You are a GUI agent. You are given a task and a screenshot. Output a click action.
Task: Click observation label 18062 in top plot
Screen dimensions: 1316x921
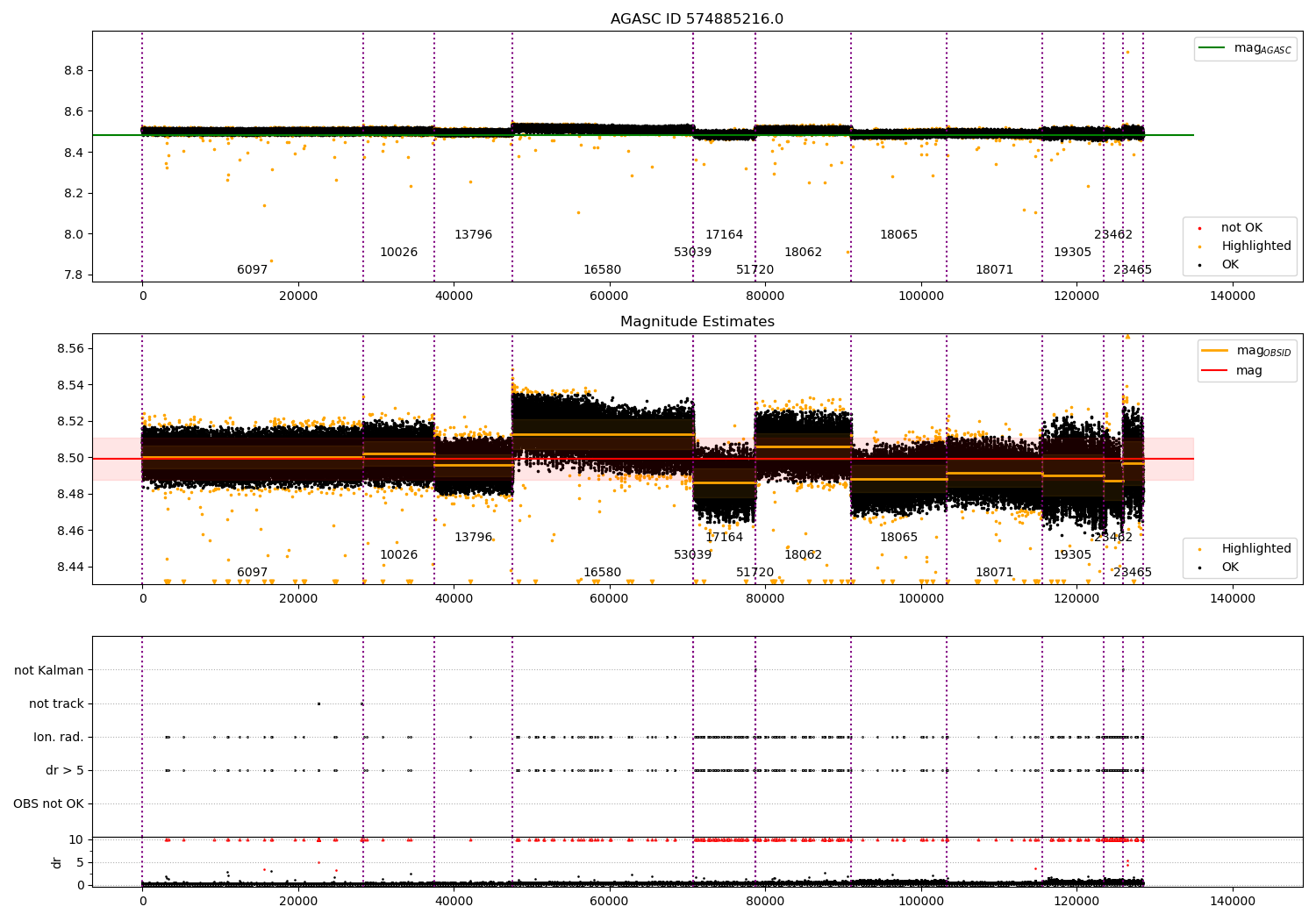pos(803,253)
